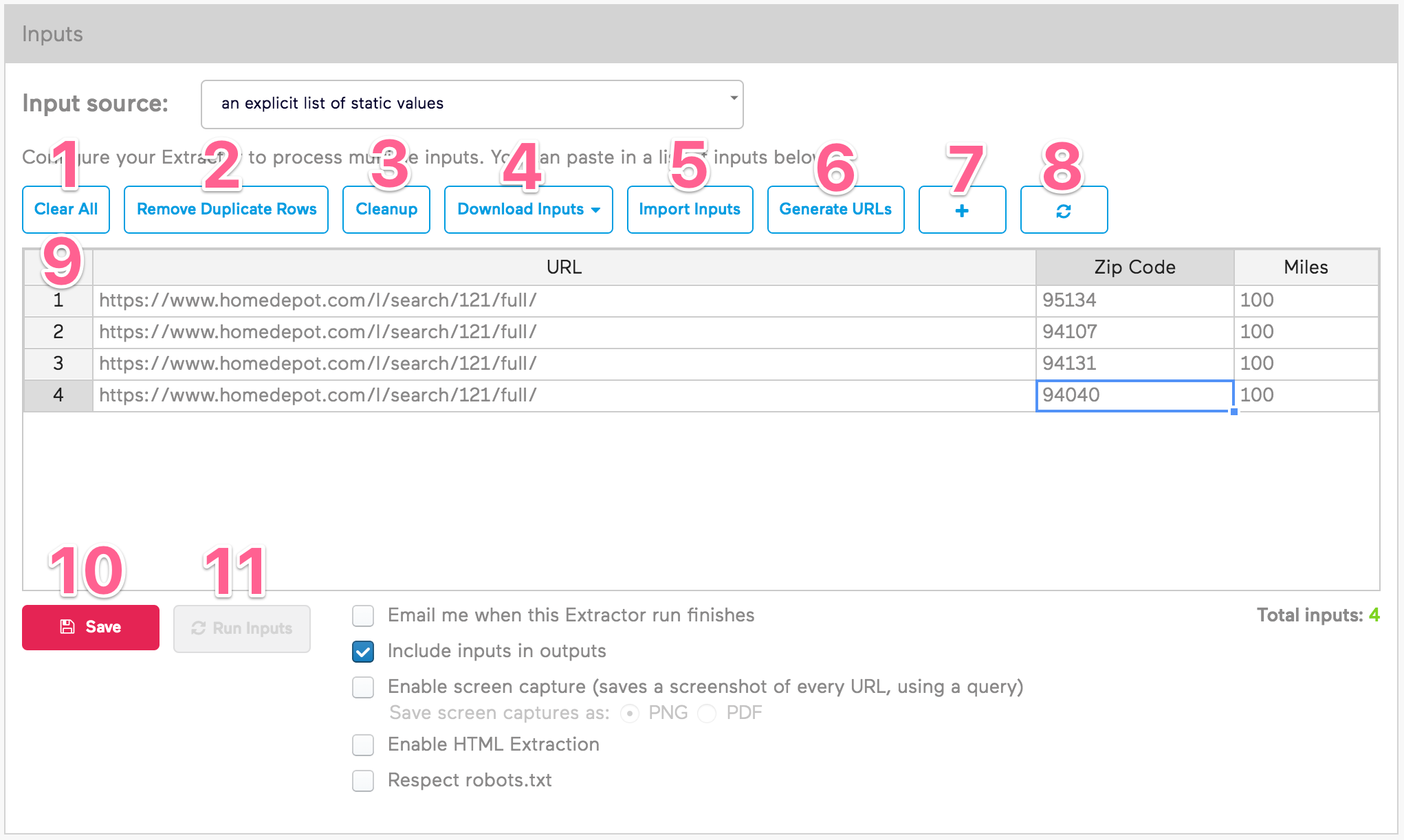Save the input configuration
Image resolution: width=1404 pixels, height=840 pixels.
point(90,627)
